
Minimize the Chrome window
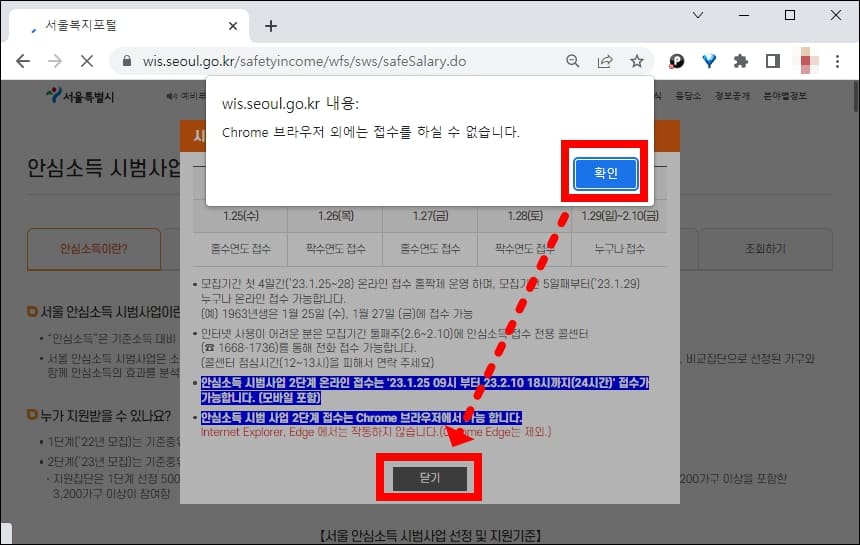[x=744, y=15]
